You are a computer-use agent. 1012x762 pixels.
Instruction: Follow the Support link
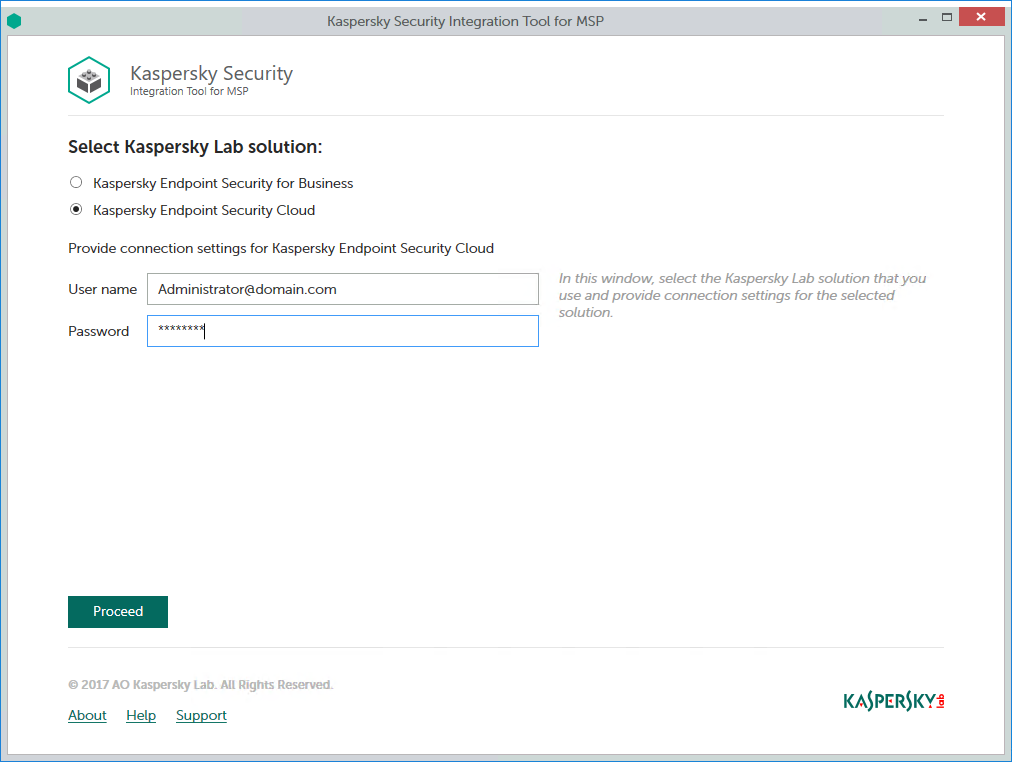click(x=201, y=715)
